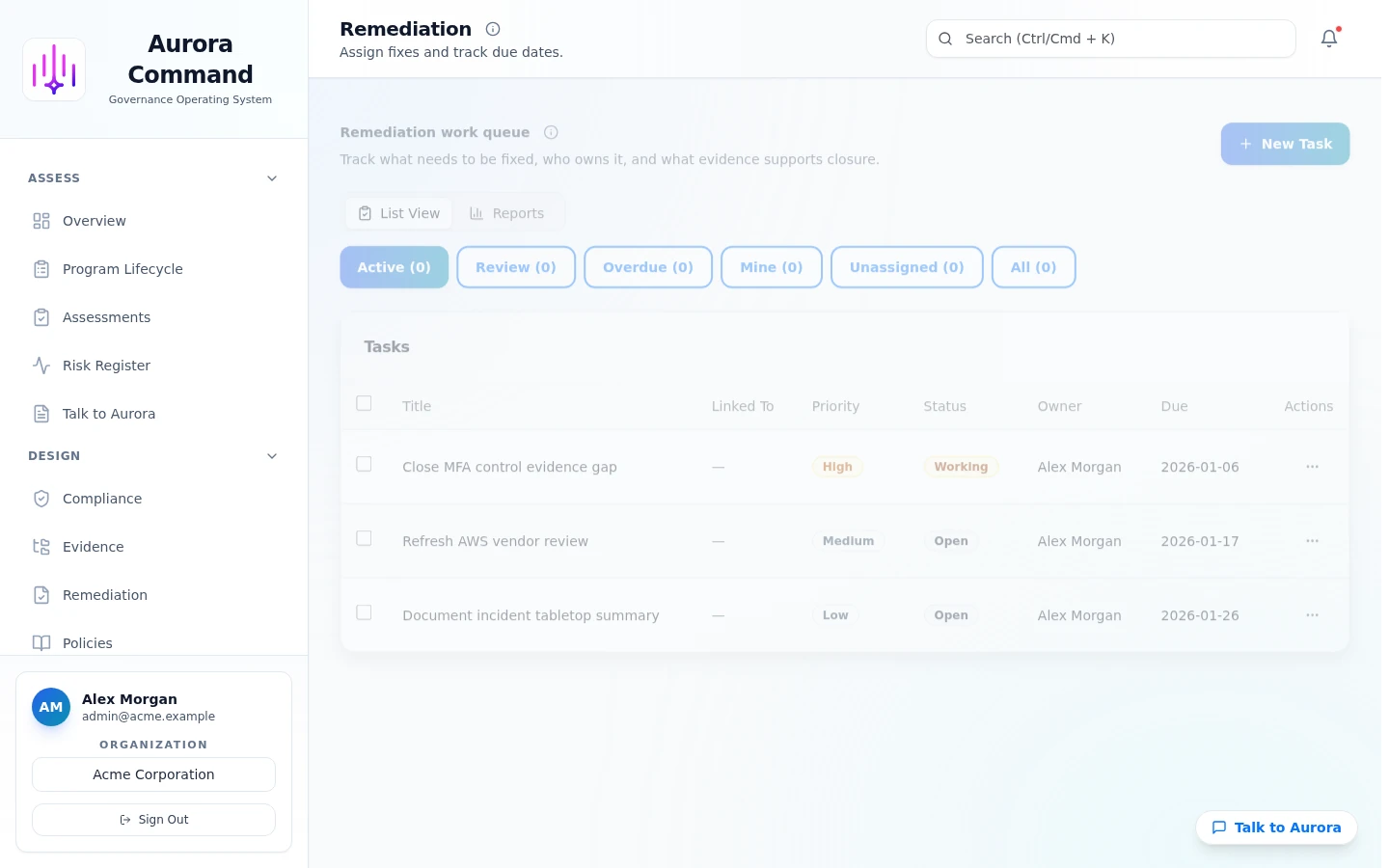The height and width of the screenshot is (868, 1389).
Task: Tick the Refresh AWS vendor review checkbox
Action: pos(364,538)
